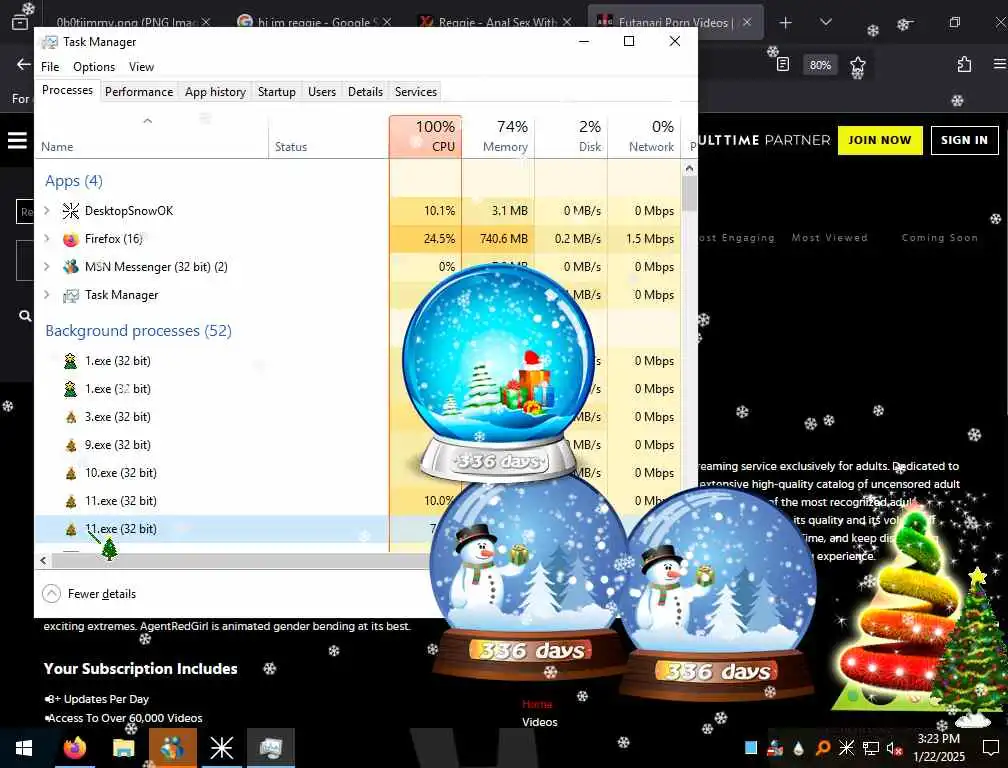Click the DesktopSnowOK snowflake taskbar button
The width and height of the screenshot is (1008, 768).
click(x=222, y=748)
